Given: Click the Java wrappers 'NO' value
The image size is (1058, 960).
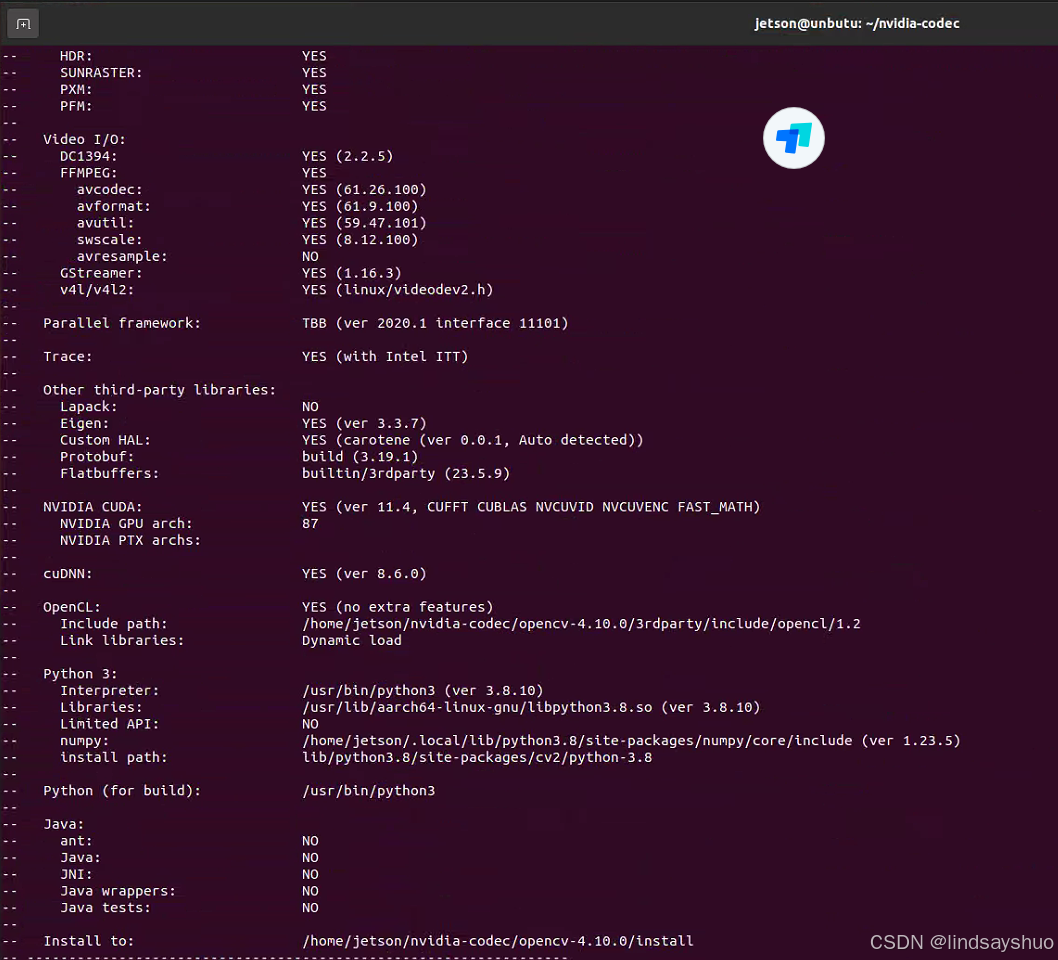Looking at the screenshot, I should click(x=310, y=891).
